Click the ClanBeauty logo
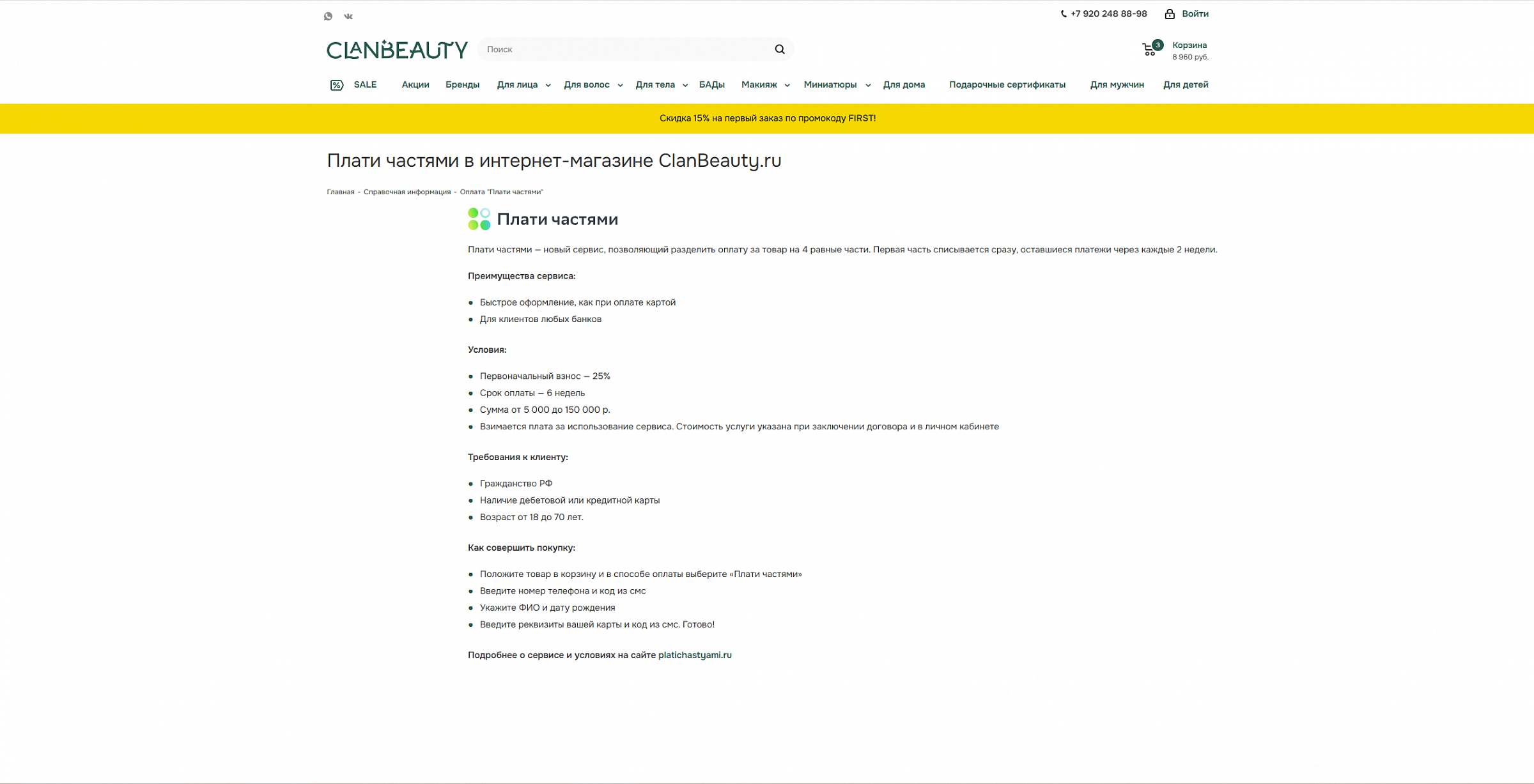 click(397, 50)
